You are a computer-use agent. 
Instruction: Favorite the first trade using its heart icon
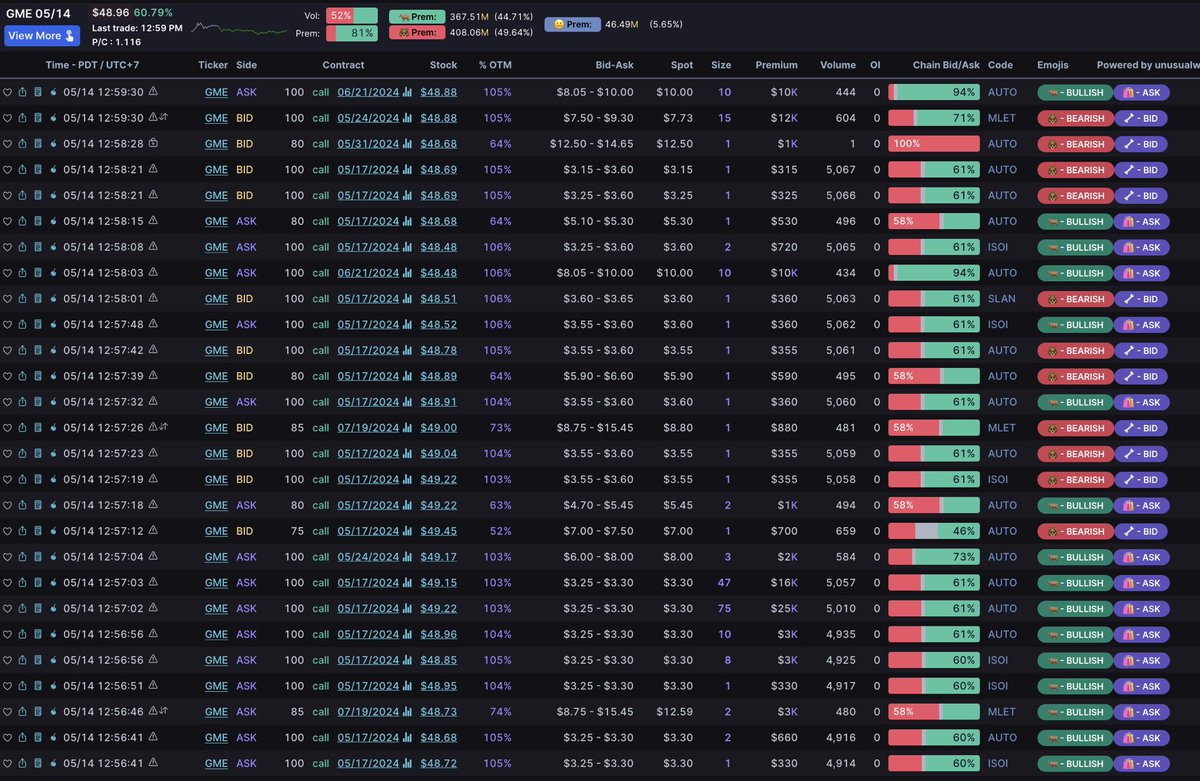8,91
